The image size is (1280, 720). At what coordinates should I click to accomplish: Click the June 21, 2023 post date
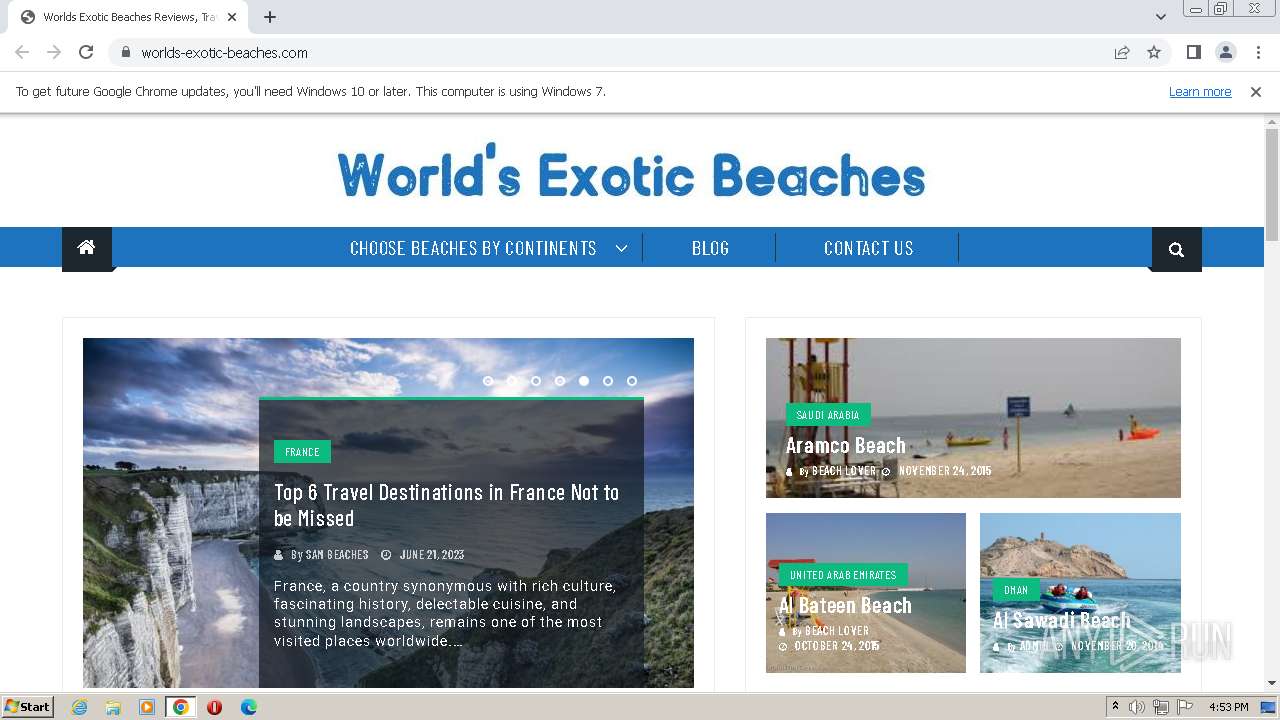point(432,555)
